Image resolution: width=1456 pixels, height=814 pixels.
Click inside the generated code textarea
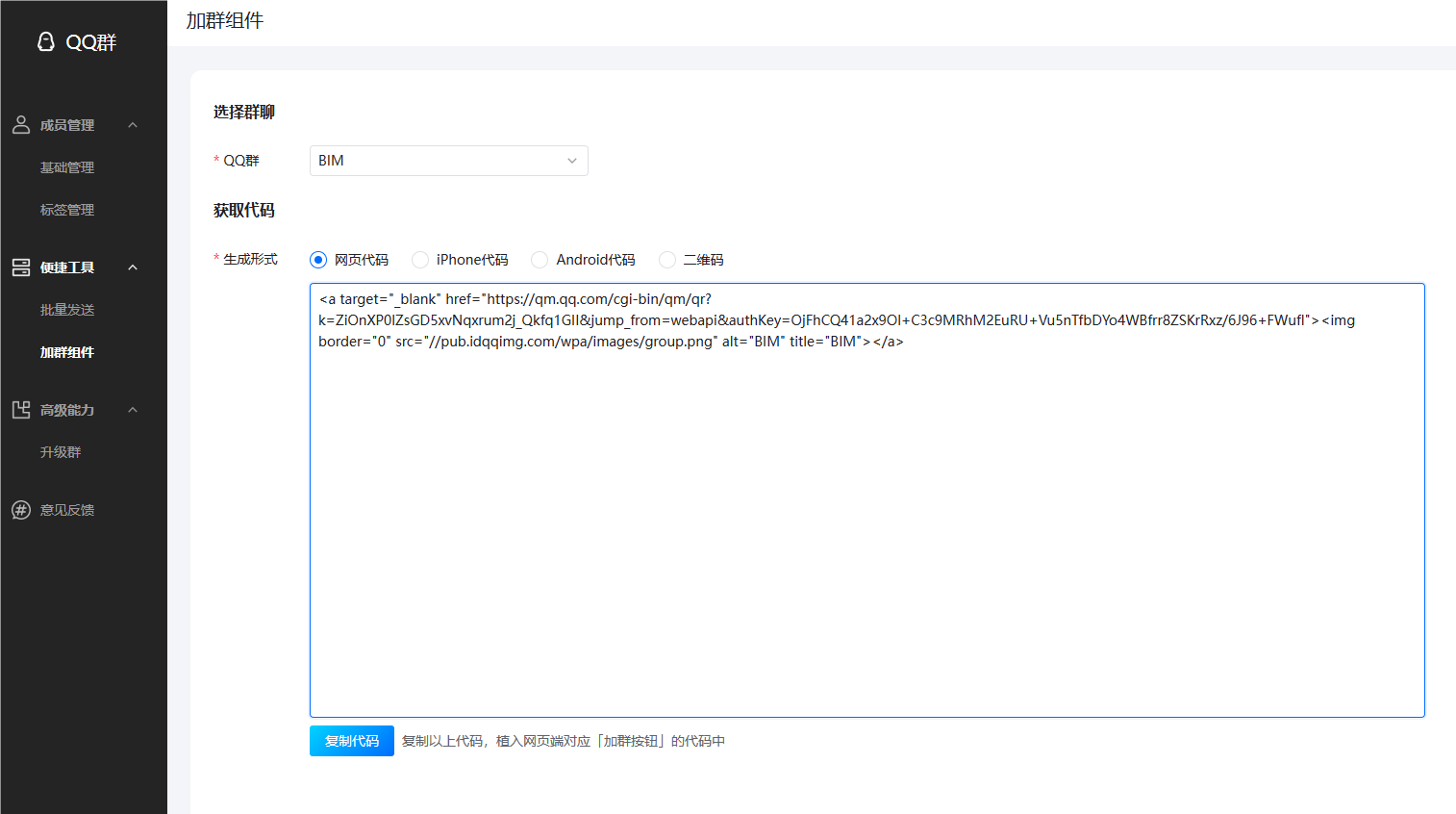click(867, 500)
